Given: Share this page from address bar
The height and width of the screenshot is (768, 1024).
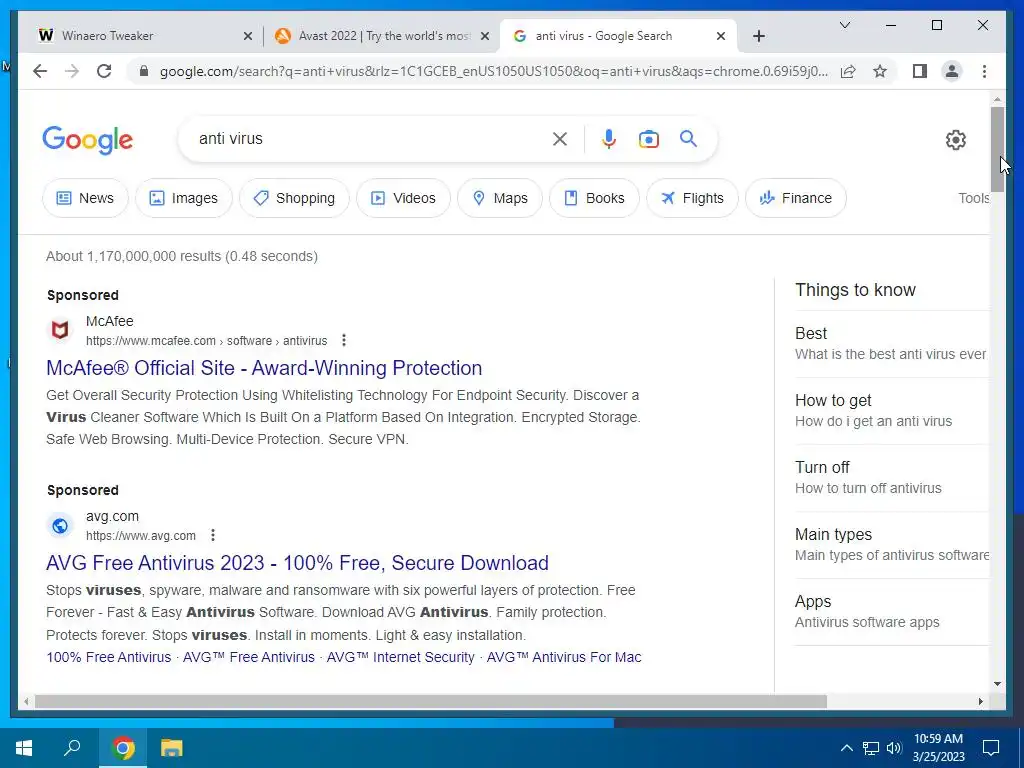Looking at the screenshot, I should [848, 71].
